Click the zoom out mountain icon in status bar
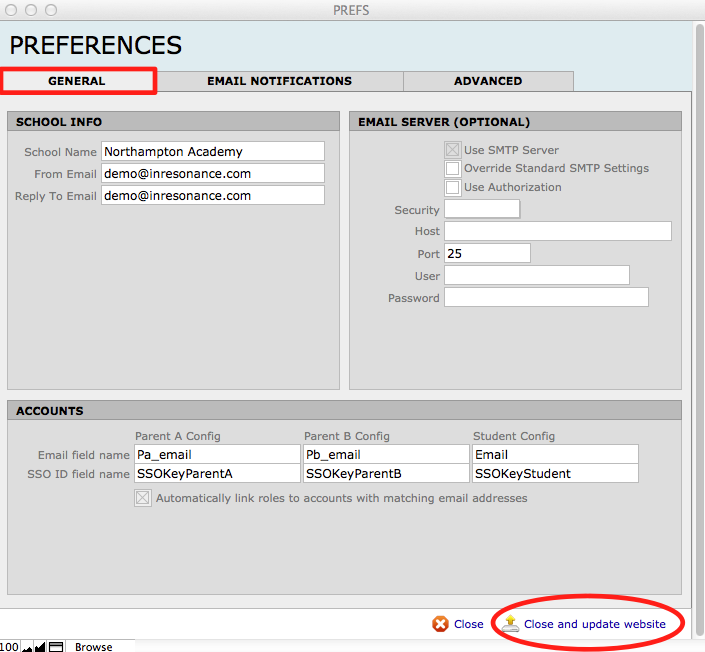 pyautogui.click(x=26, y=647)
